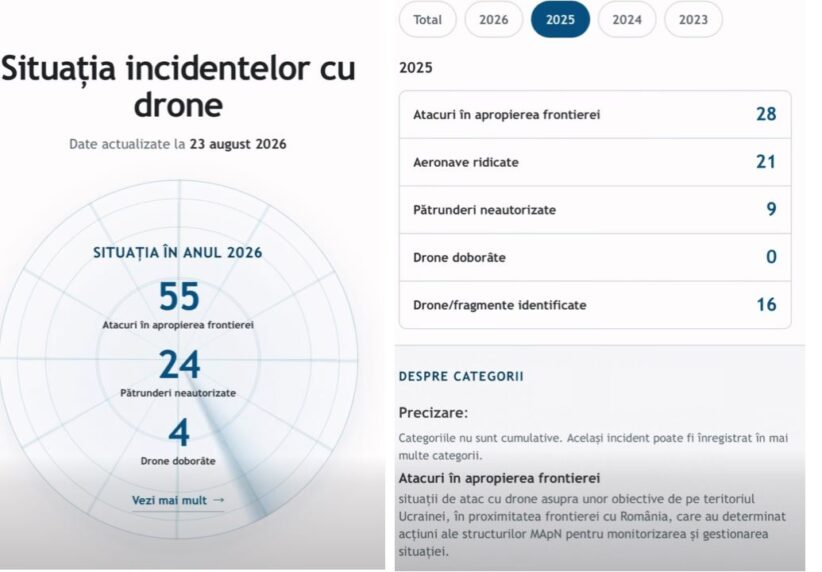Click the Situația în anul 2026 label
This screenshot has height=572, width=822.
(x=178, y=253)
